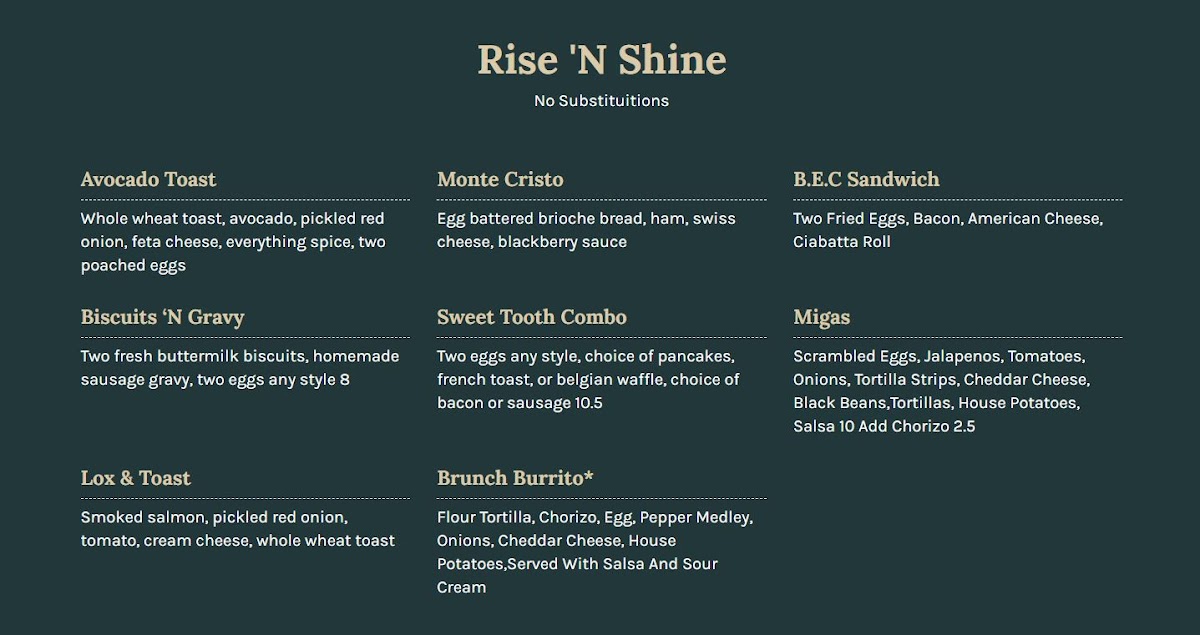
Task: Click the smoked salmon description under Lox & Toast
Action: pos(238,529)
